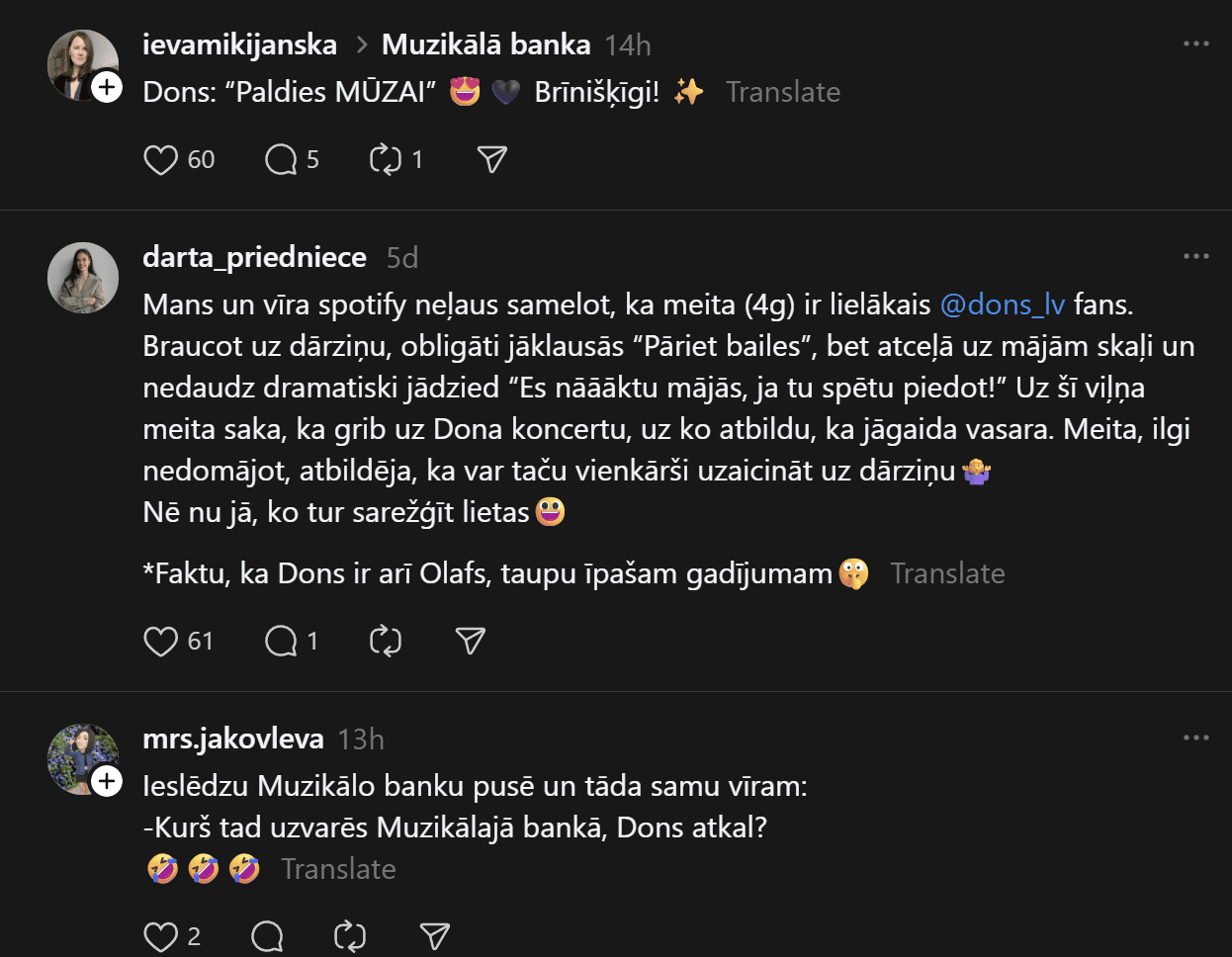Reply to darta_priedniece's post
Screen dimensions: 1232x957
281,642
